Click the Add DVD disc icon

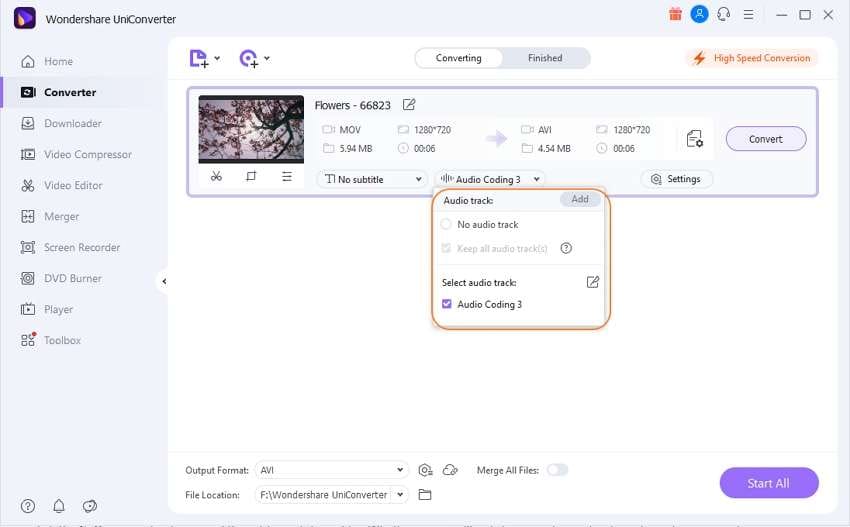(248, 59)
